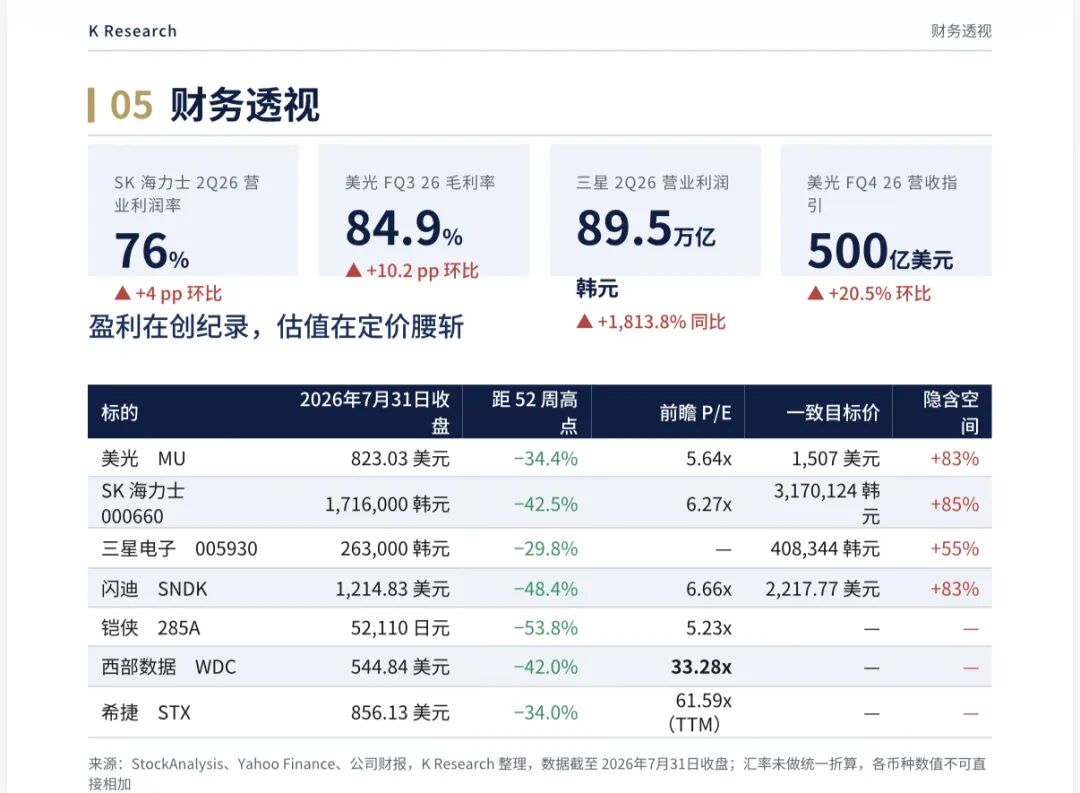This screenshot has width=1080, height=793.
Task: Click the 61.59x (TTM) P/E value
Action: click(x=698, y=712)
